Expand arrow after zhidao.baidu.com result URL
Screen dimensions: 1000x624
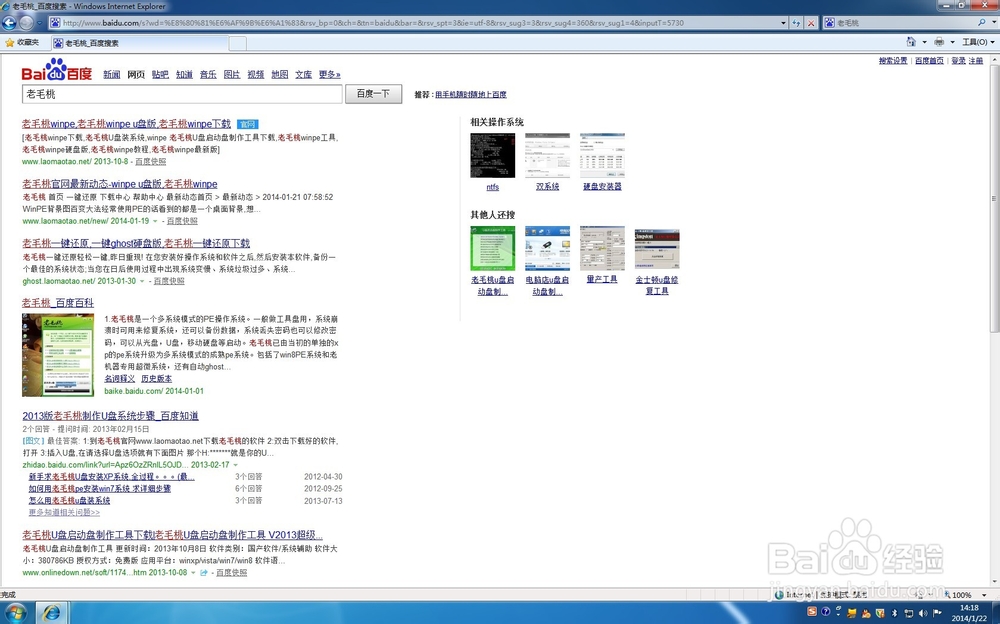pos(235,465)
